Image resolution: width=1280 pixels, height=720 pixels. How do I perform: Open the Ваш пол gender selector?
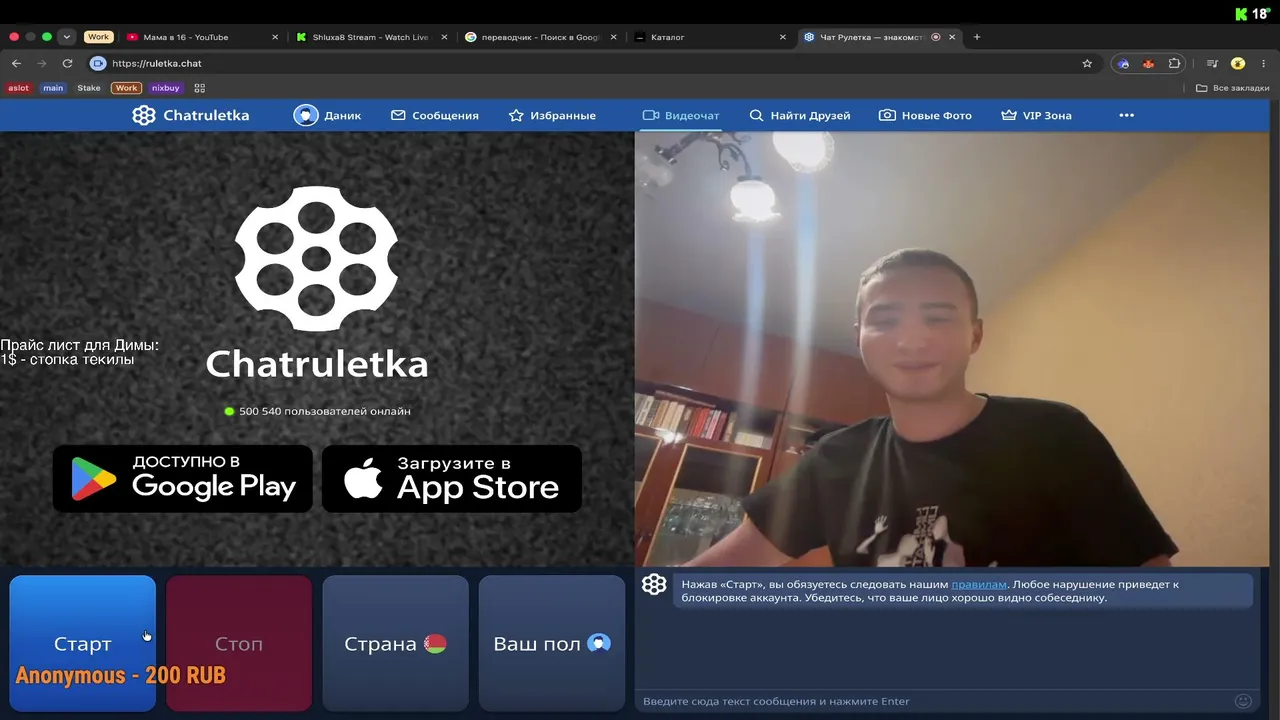pos(552,644)
